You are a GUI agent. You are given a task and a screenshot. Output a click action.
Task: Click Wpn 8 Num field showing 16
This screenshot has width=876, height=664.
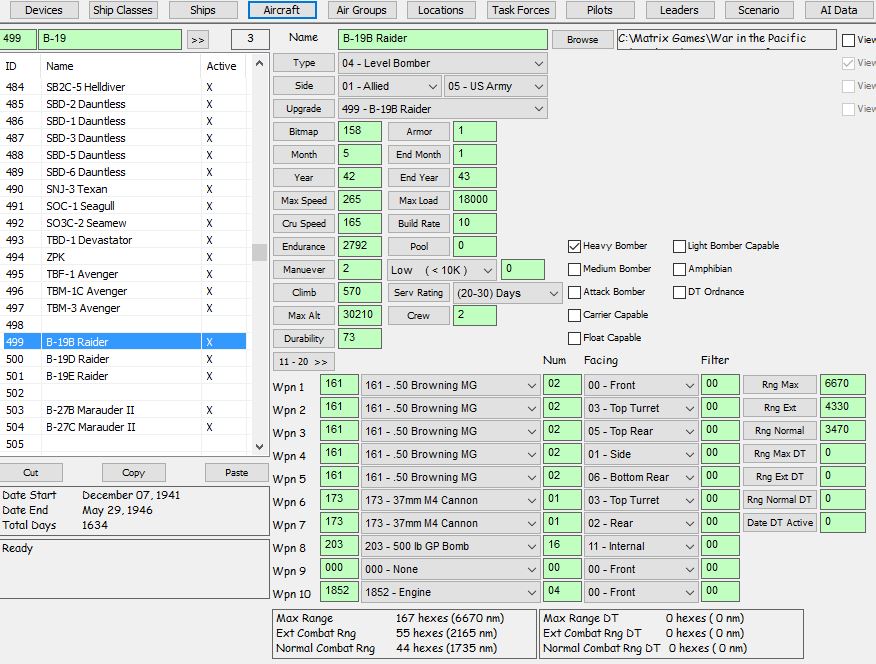(x=562, y=545)
